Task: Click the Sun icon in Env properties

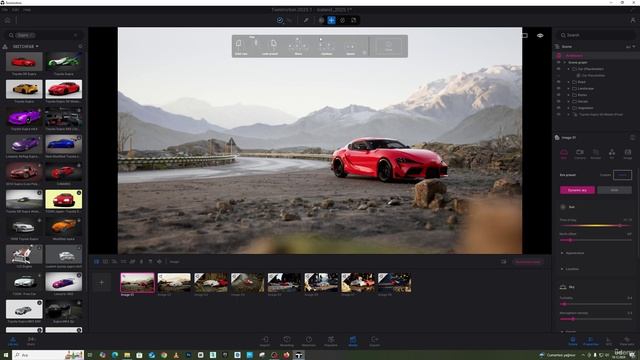Action: [563, 207]
